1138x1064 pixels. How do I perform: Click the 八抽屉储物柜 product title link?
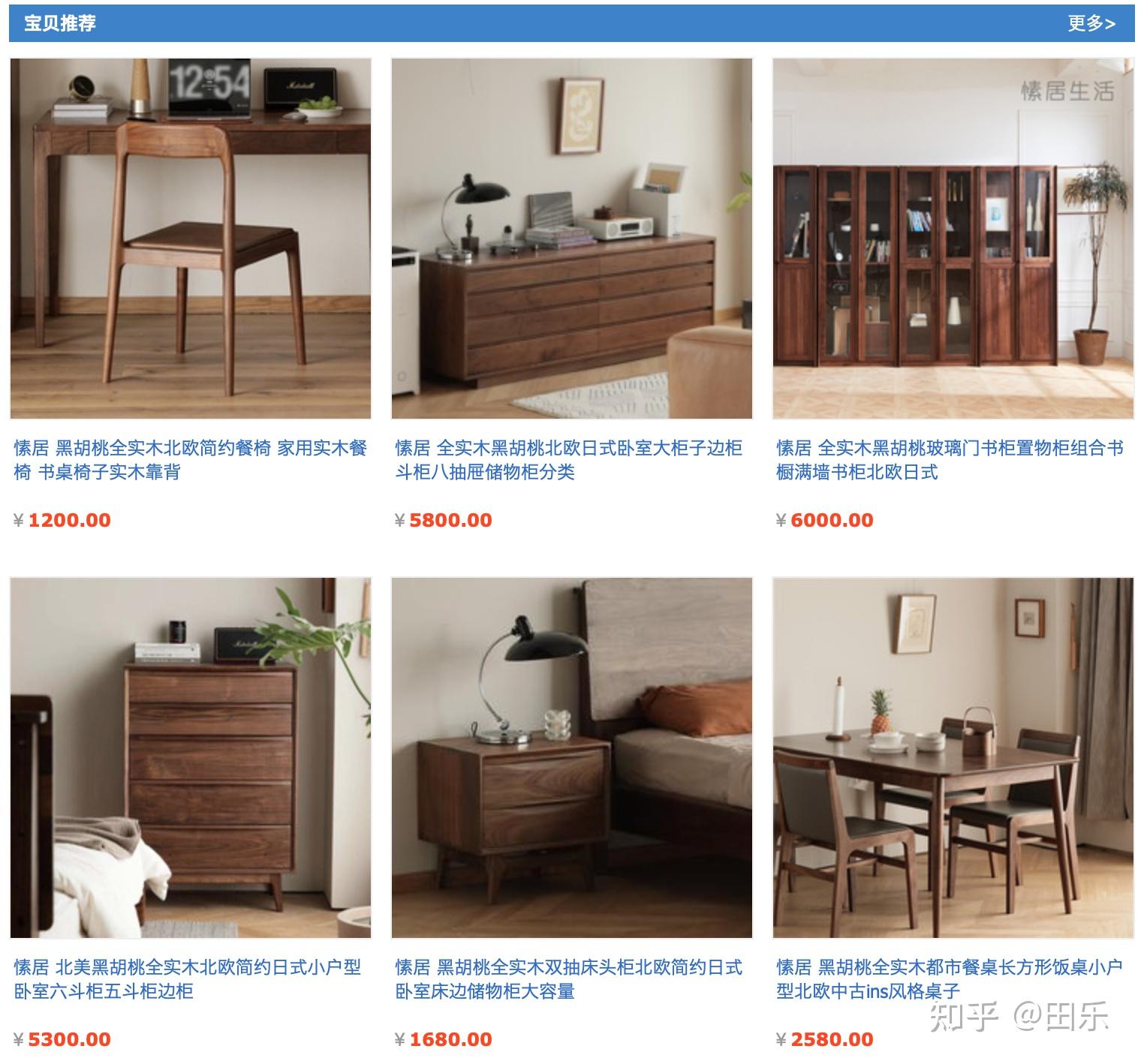569,460
